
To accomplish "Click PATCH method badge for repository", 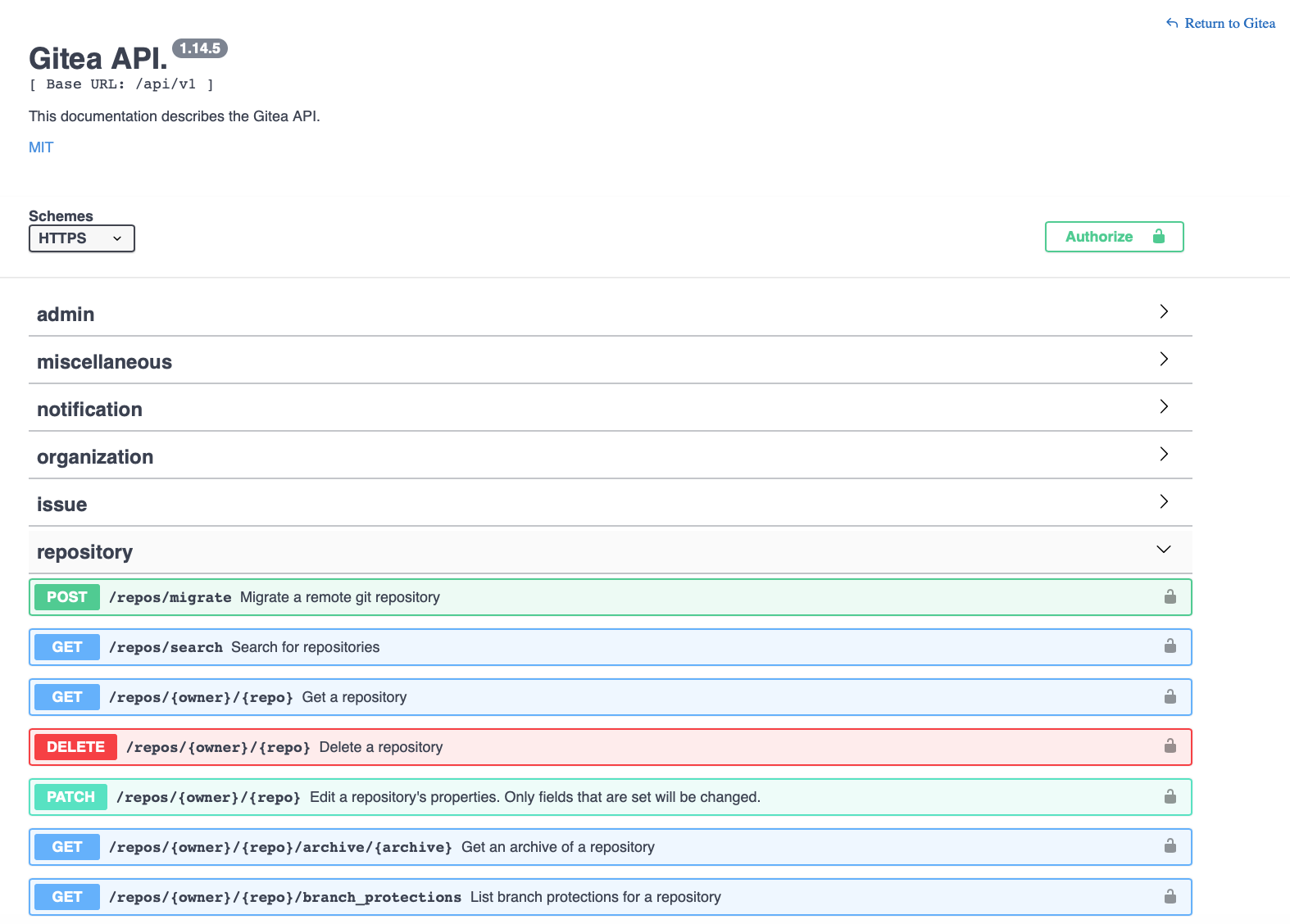I will point(70,797).
